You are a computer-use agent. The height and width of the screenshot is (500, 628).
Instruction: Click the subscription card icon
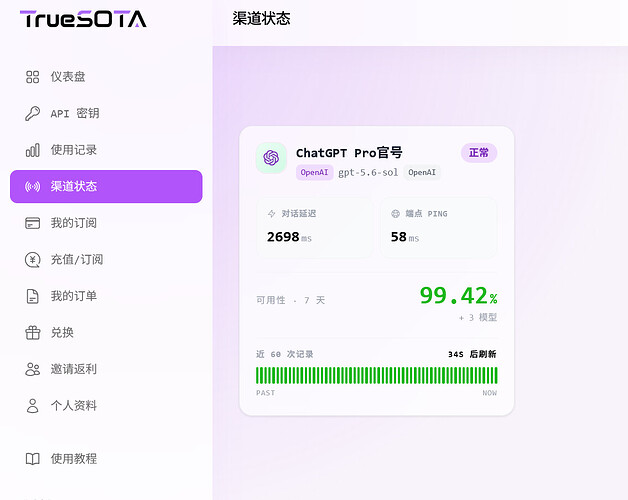32,223
